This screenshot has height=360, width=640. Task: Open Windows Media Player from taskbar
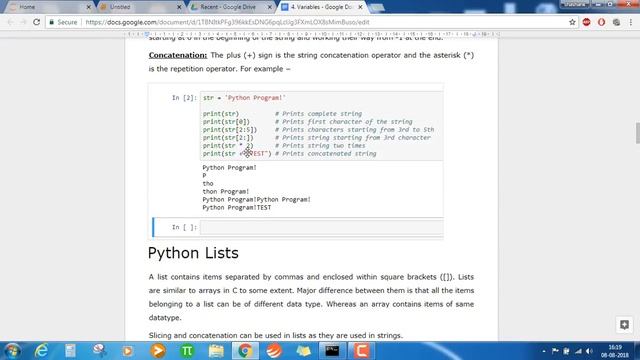coord(128,351)
